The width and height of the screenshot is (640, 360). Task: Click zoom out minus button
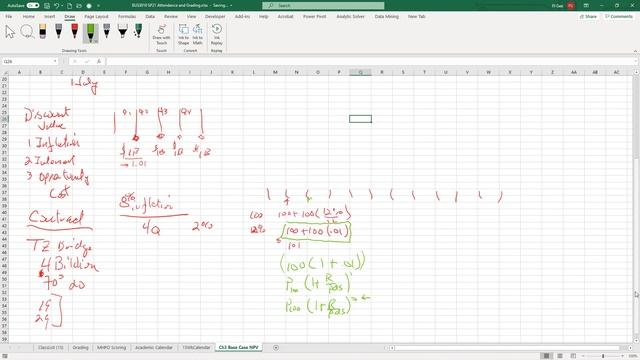coord(583,356)
